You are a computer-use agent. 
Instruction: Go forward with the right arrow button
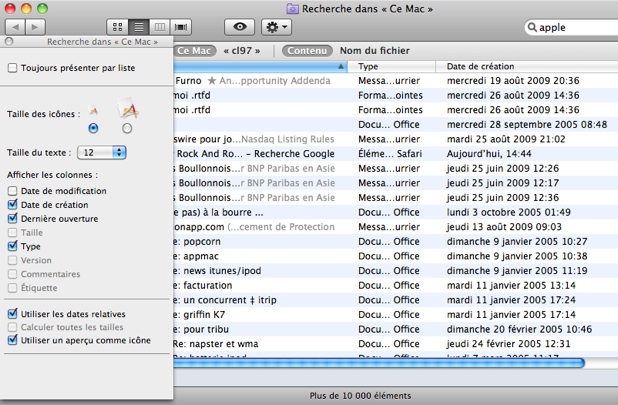(35, 27)
